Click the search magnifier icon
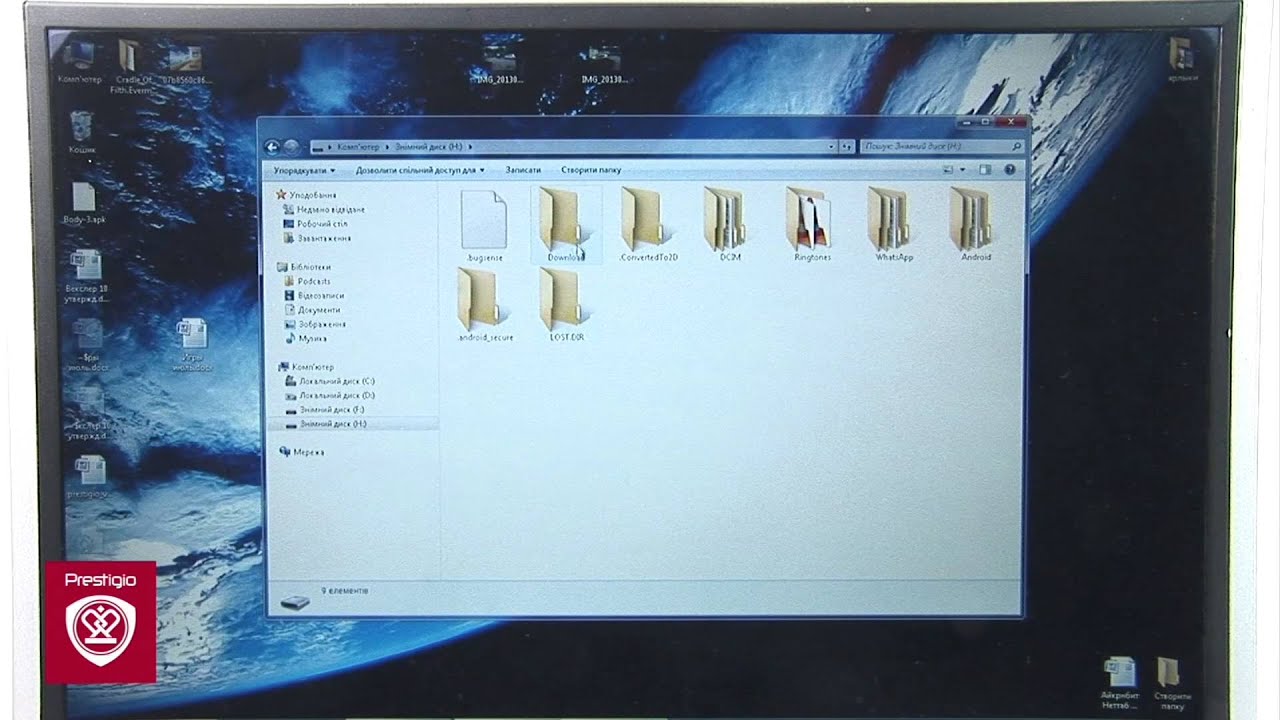This screenshot has width=1280, height=720. [1016, 147]
